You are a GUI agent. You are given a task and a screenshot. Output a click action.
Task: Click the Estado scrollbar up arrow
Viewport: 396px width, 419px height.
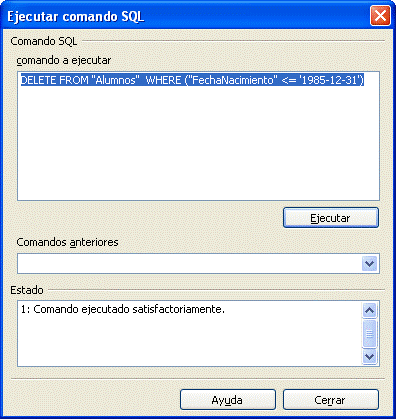coord(369,311)
